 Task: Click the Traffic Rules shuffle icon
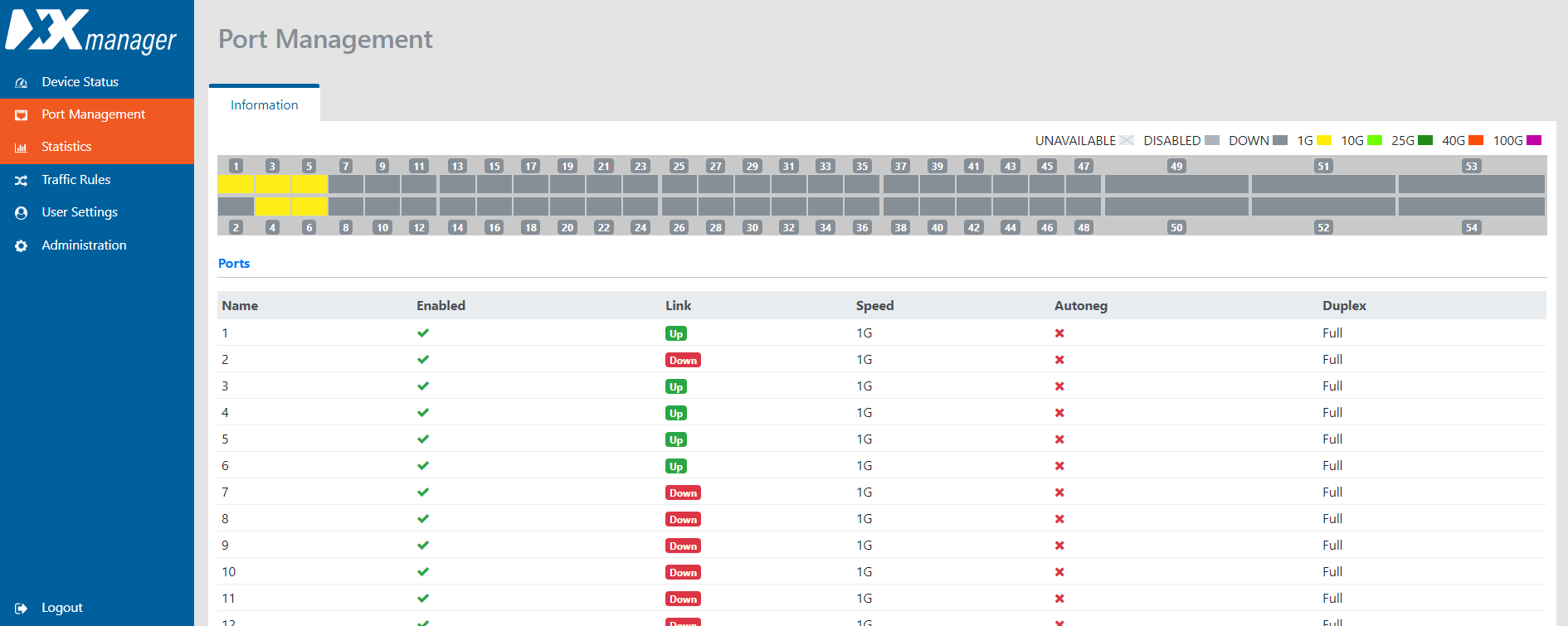click(x=22, y=181)
